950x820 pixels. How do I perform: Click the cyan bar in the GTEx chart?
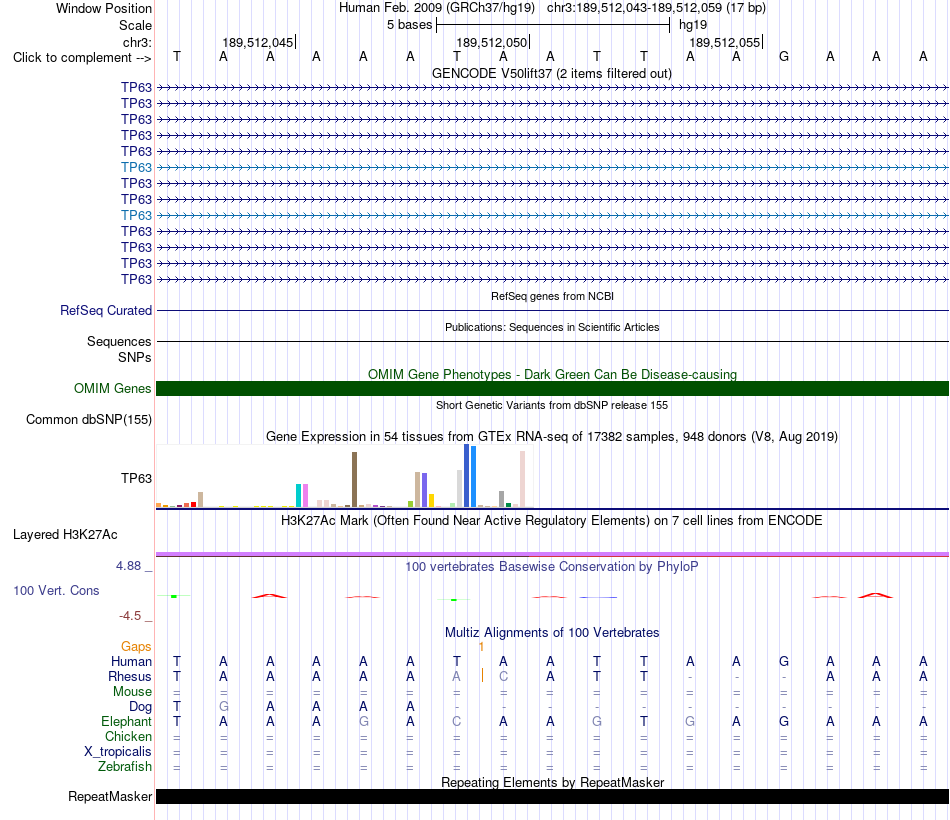[x=299, y=495]
